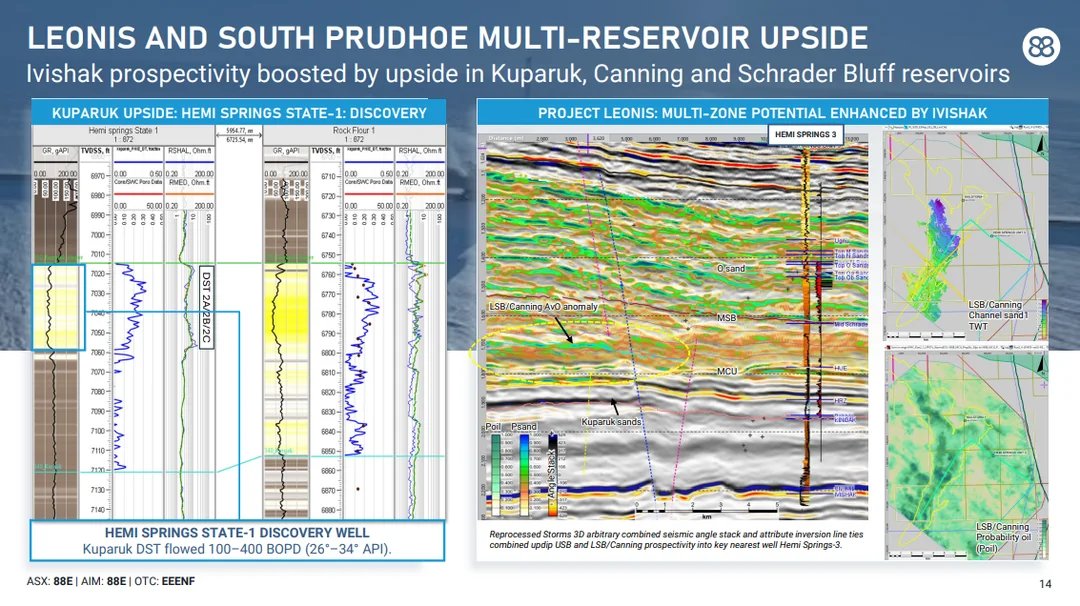
Task: Click the 'KUPARUK UPSIDE: HEMI SPRINGS STATE-1: DISCOVERY' header
Action: tap(239, 113)
